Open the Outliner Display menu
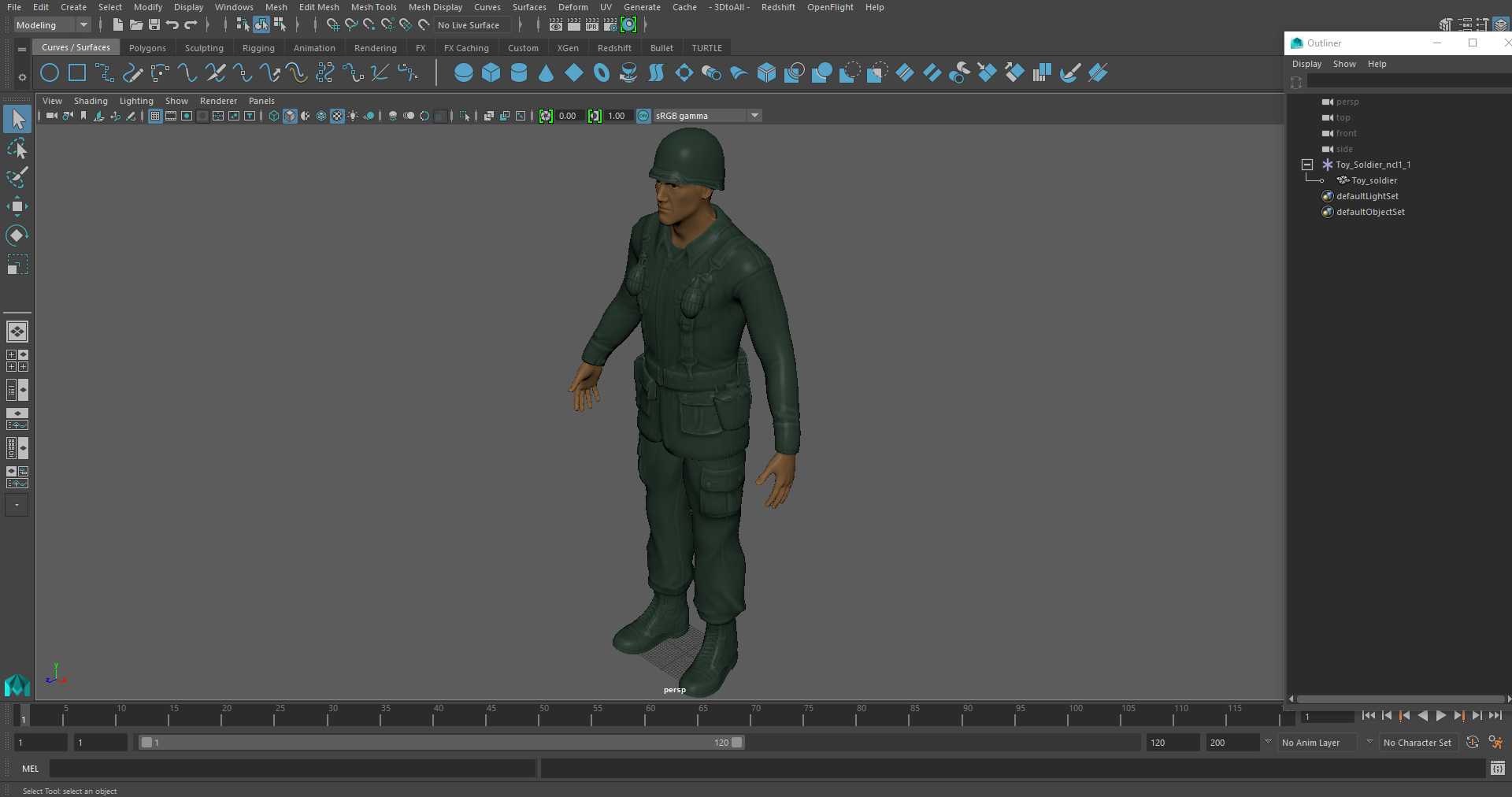1512x797 pixels. pyautogui.click(x=1306, y=64)
